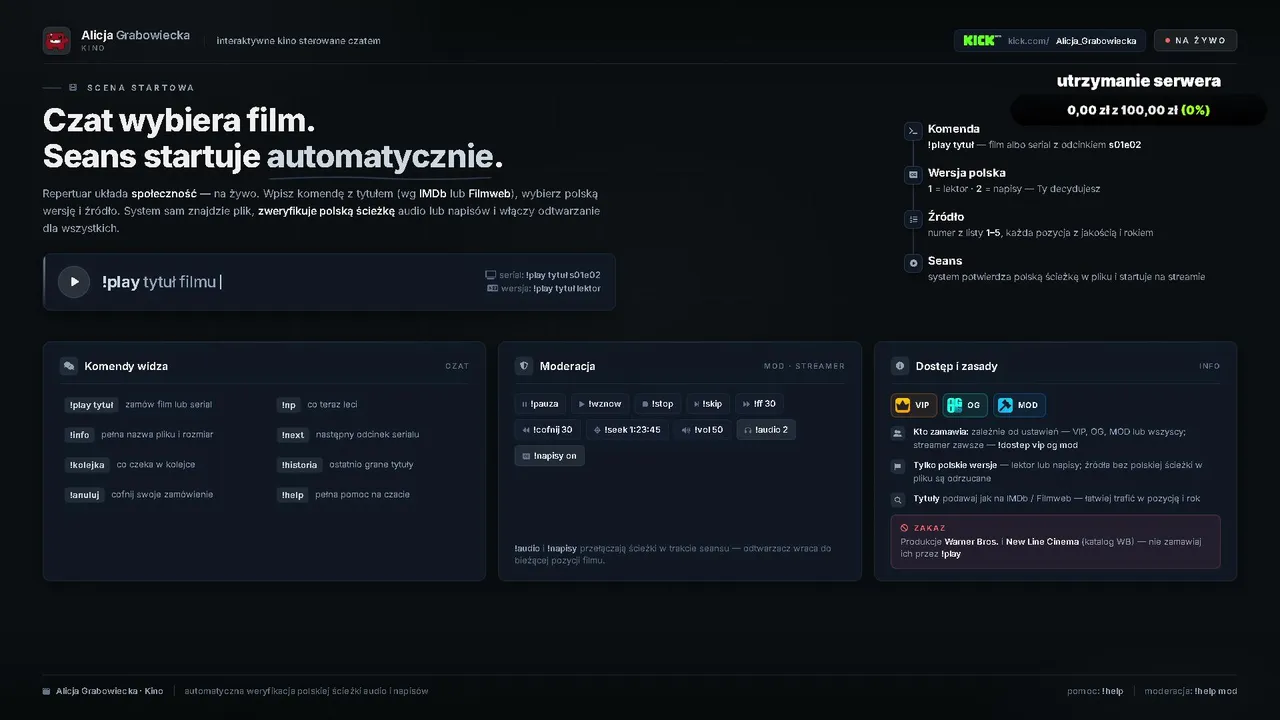
Task: Click the VIP crown badge
Action: (x=914, y=405)
